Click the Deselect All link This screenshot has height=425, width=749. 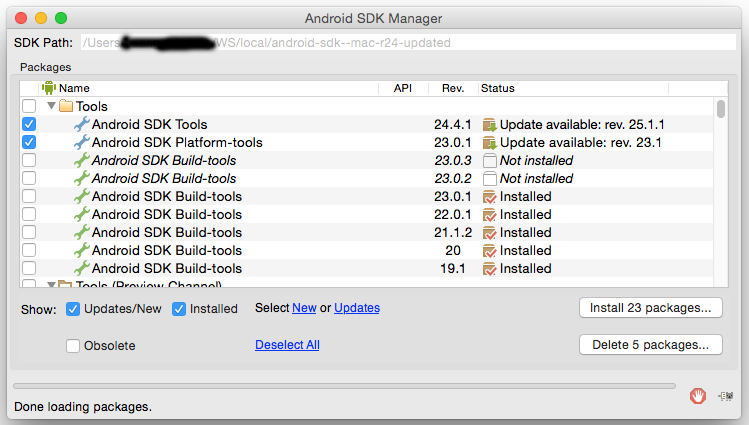(x=287, y=345)
